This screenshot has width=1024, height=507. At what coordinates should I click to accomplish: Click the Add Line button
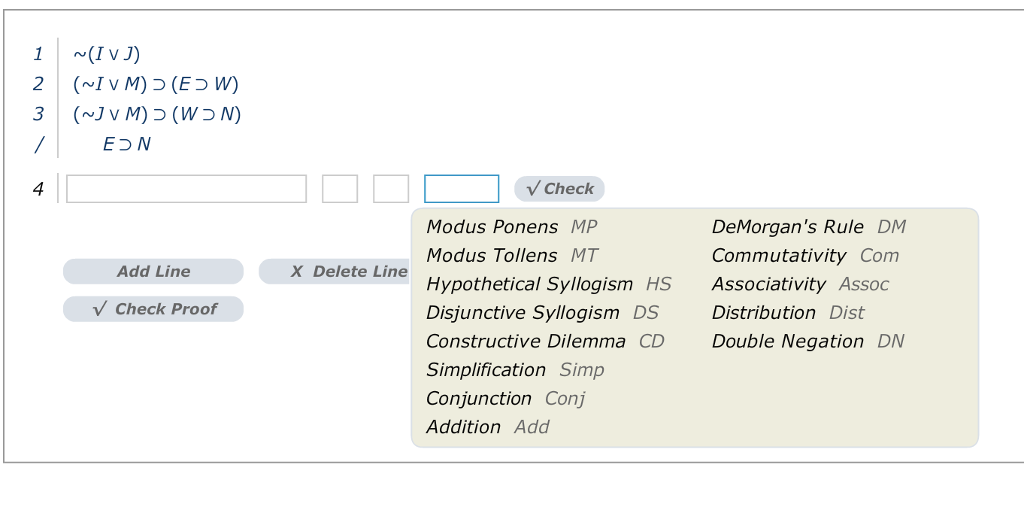(153, 271)
